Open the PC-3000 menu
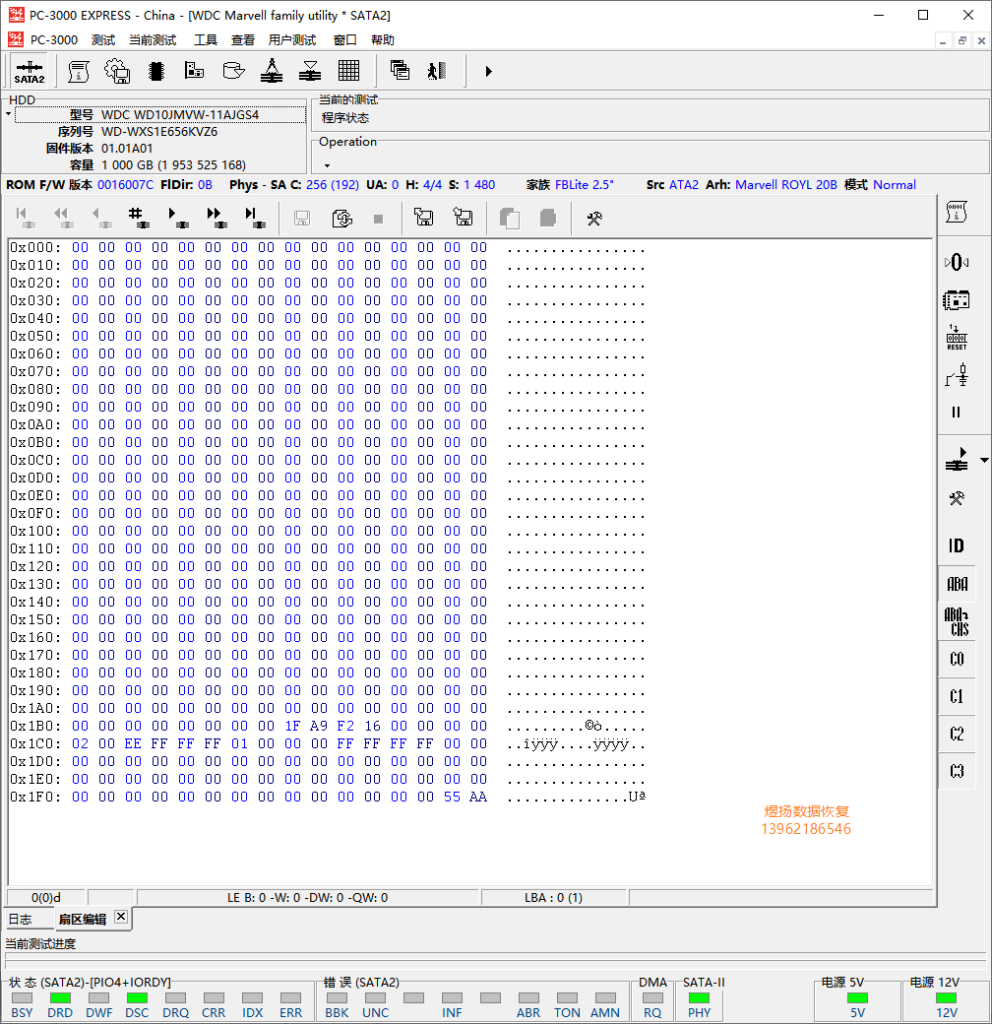Screen dimensions: 992x1024 [x=54, y=40]
